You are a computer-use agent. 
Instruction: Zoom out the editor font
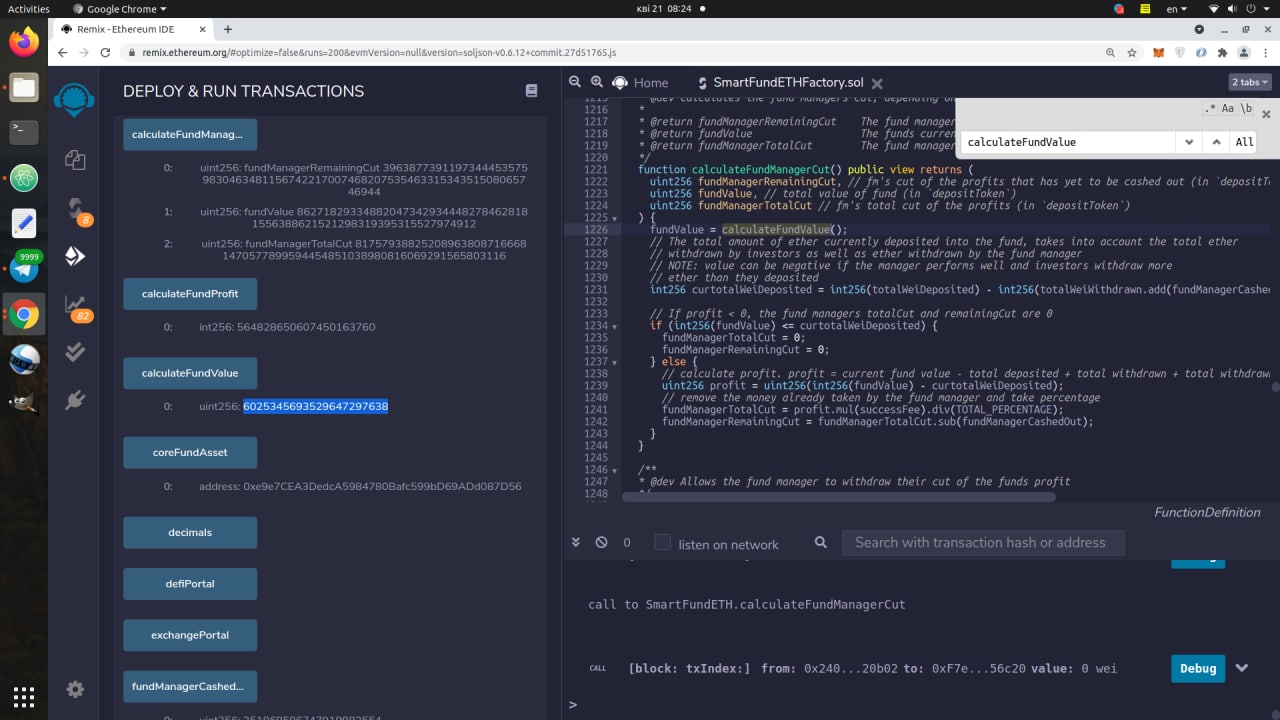click(575, 82)
